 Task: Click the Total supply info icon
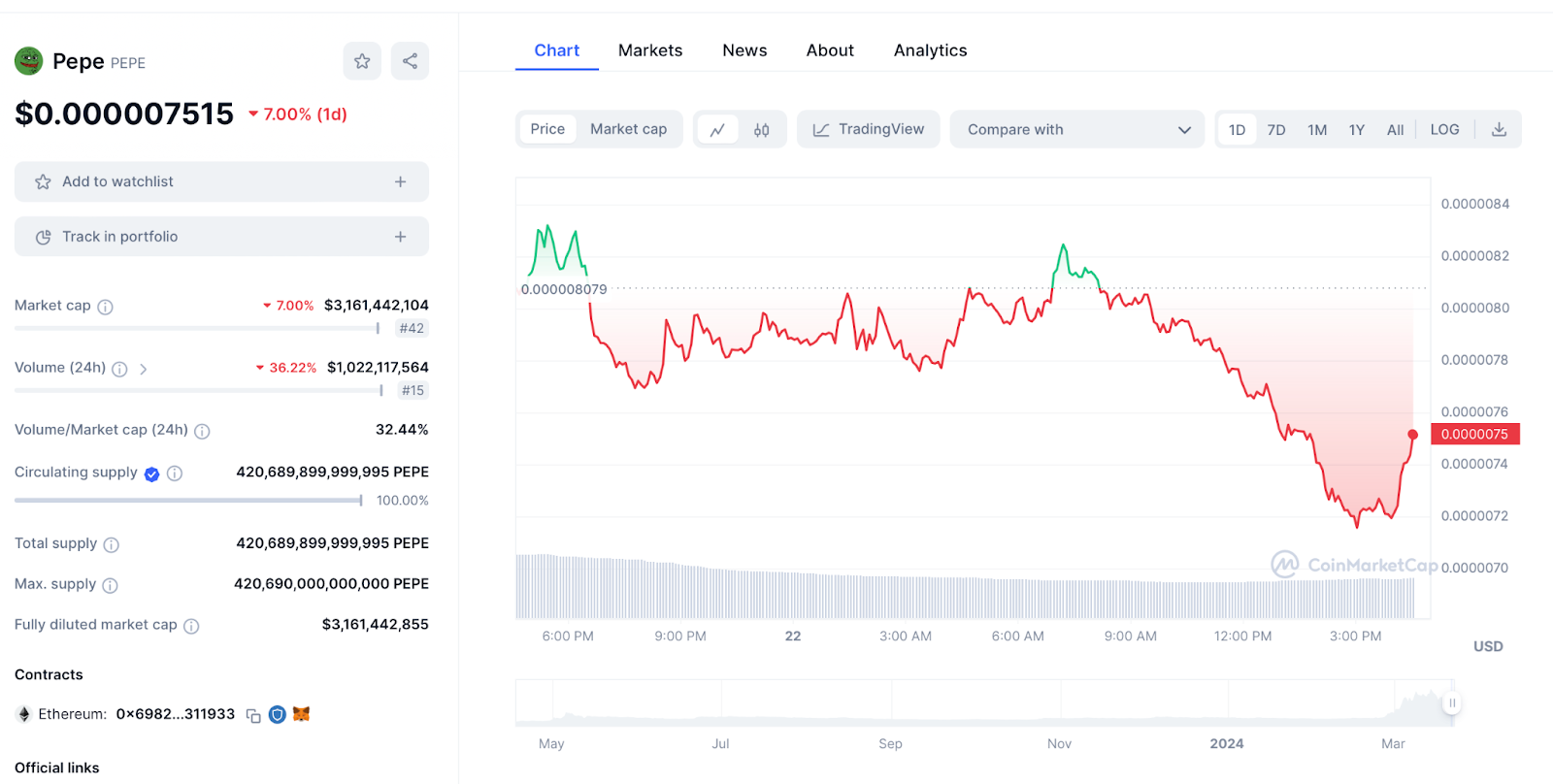112,544
